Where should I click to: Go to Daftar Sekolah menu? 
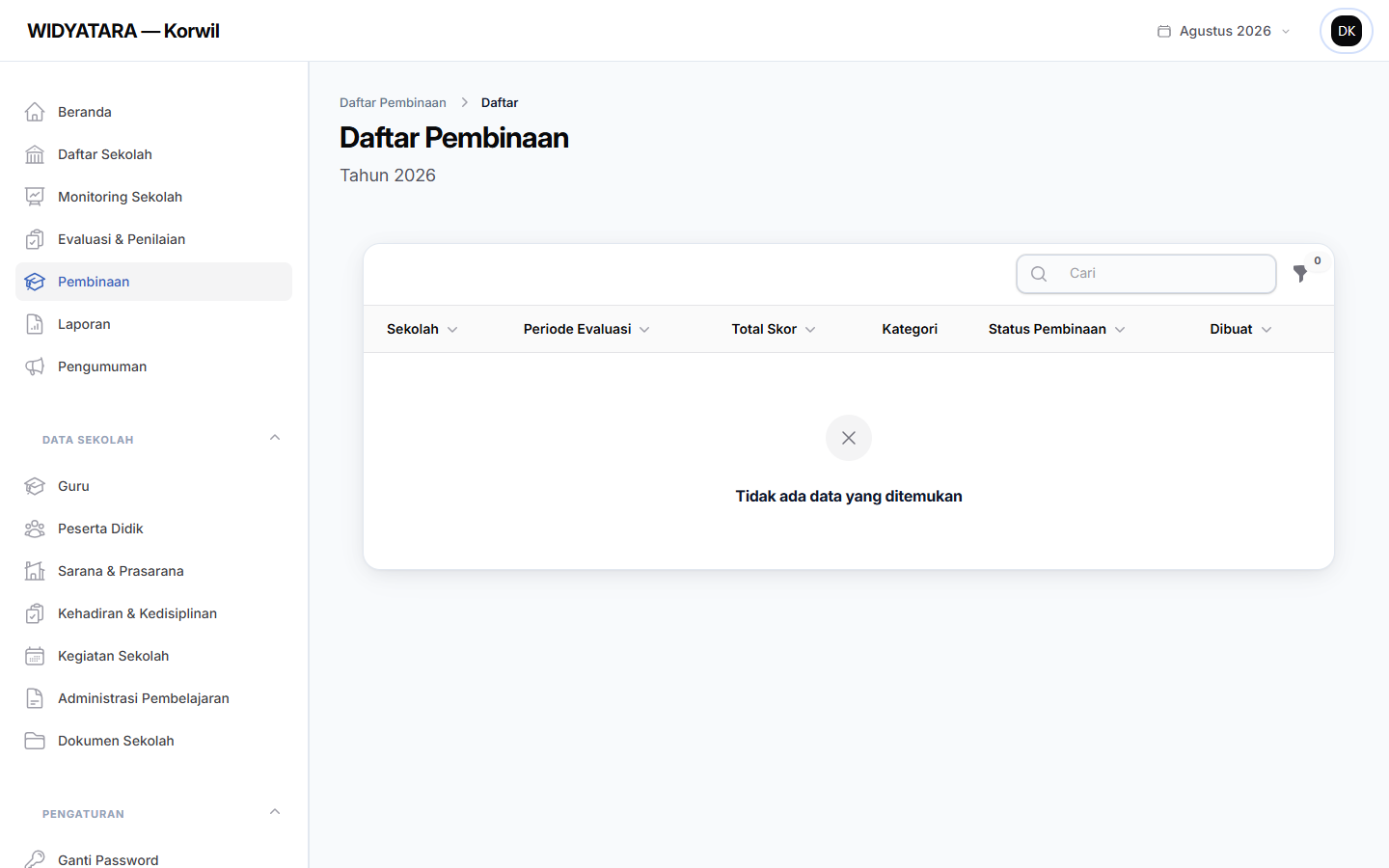pos(153,154)
